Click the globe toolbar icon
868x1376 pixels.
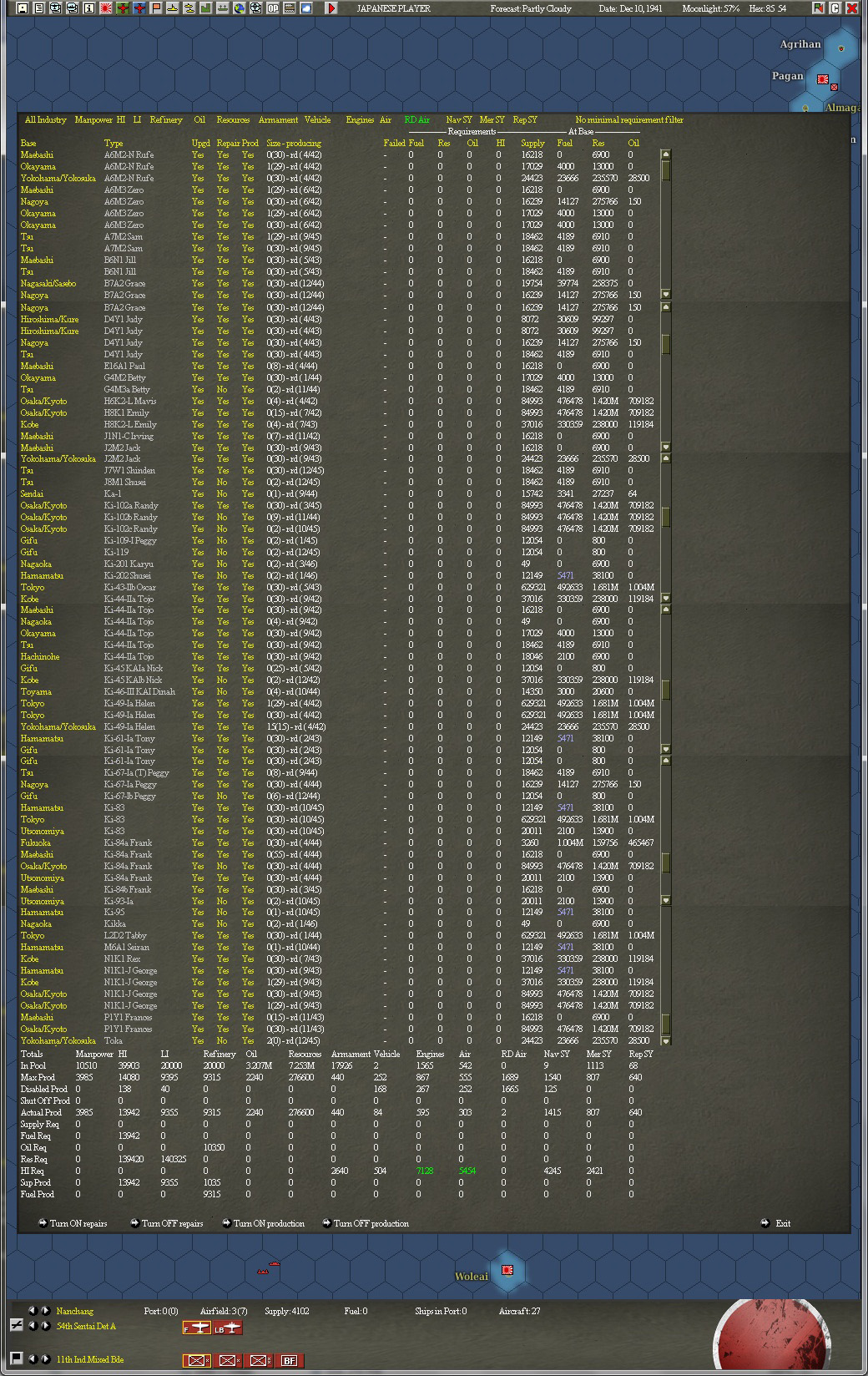coord(239,8)
